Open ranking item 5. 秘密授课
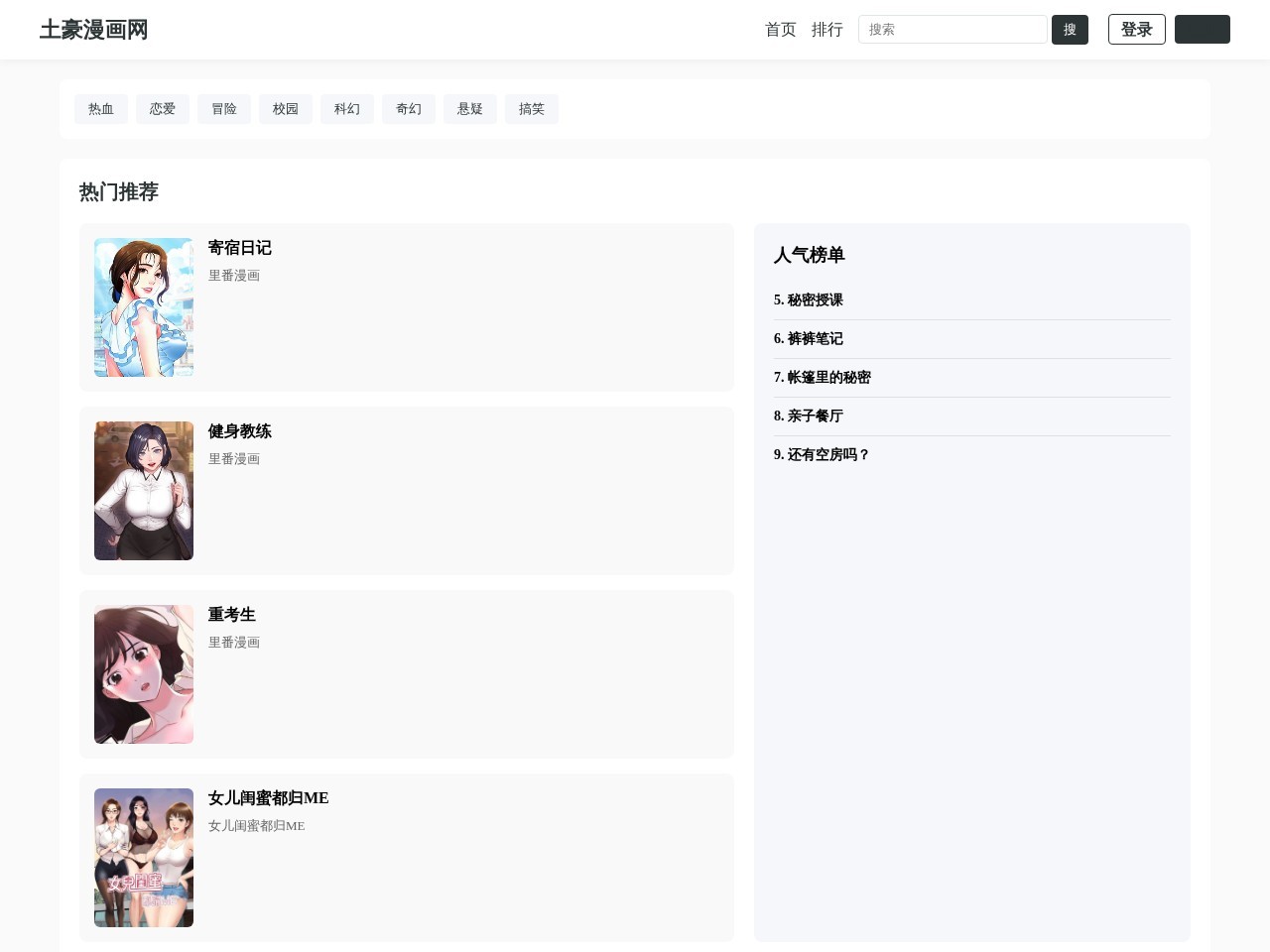Viewport: 1270px width, 952px height. pyautogui.click(x=809, y=299)
